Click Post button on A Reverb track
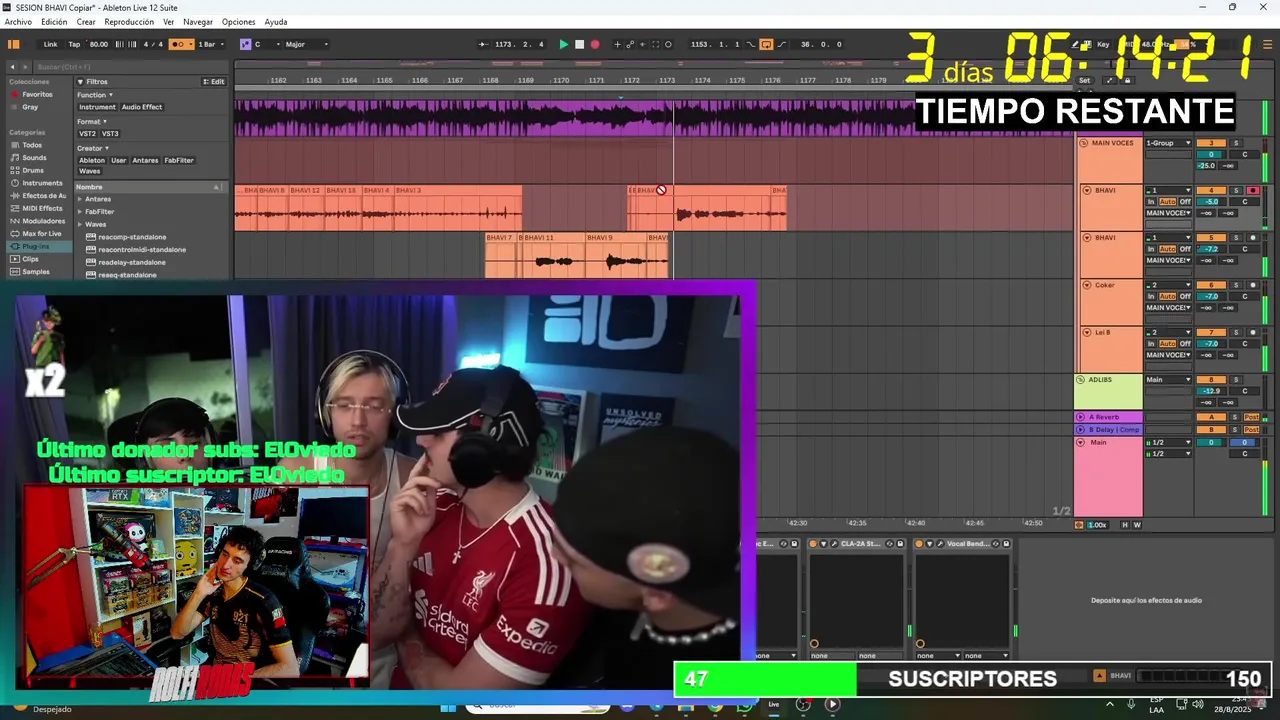 coord(1251,417)
